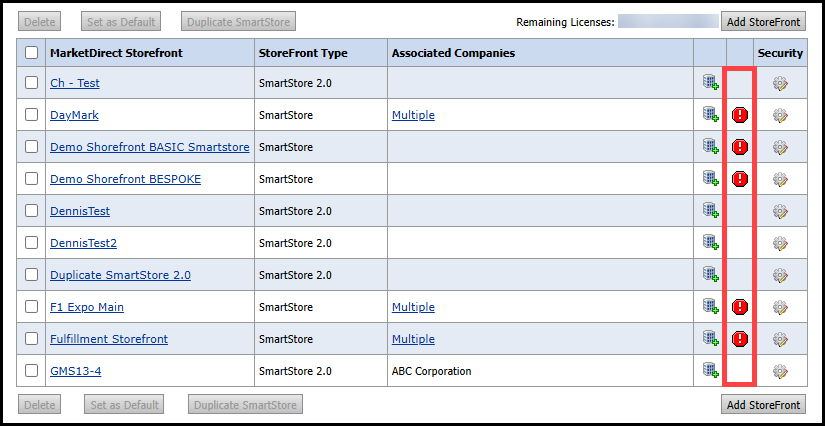825x426 pixels.
Task: Click the red alert icon in DayMark row
Action: (x=740, y=115)
